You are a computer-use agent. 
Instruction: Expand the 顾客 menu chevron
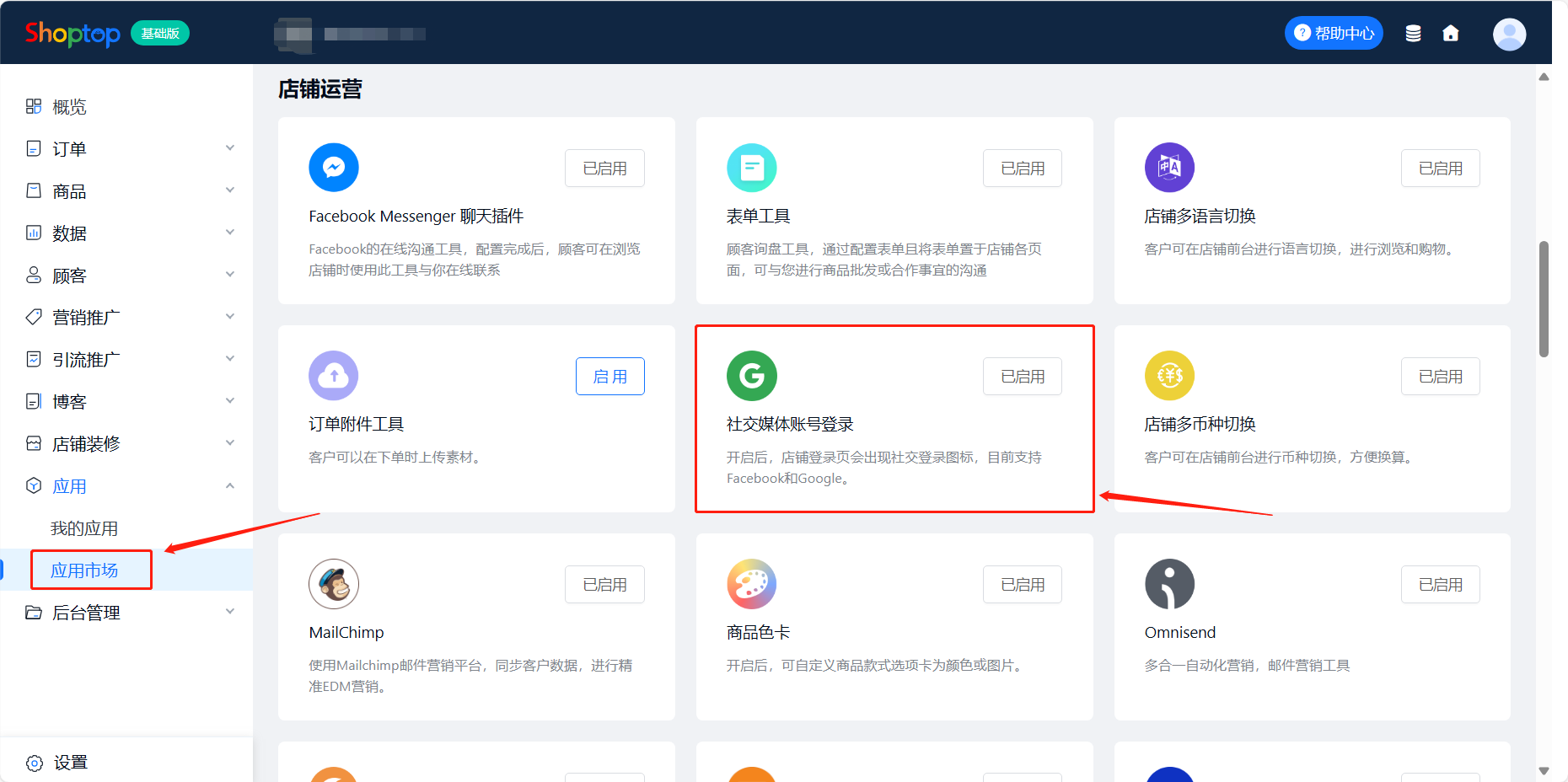pyautogui.click(x=230, y=275)
